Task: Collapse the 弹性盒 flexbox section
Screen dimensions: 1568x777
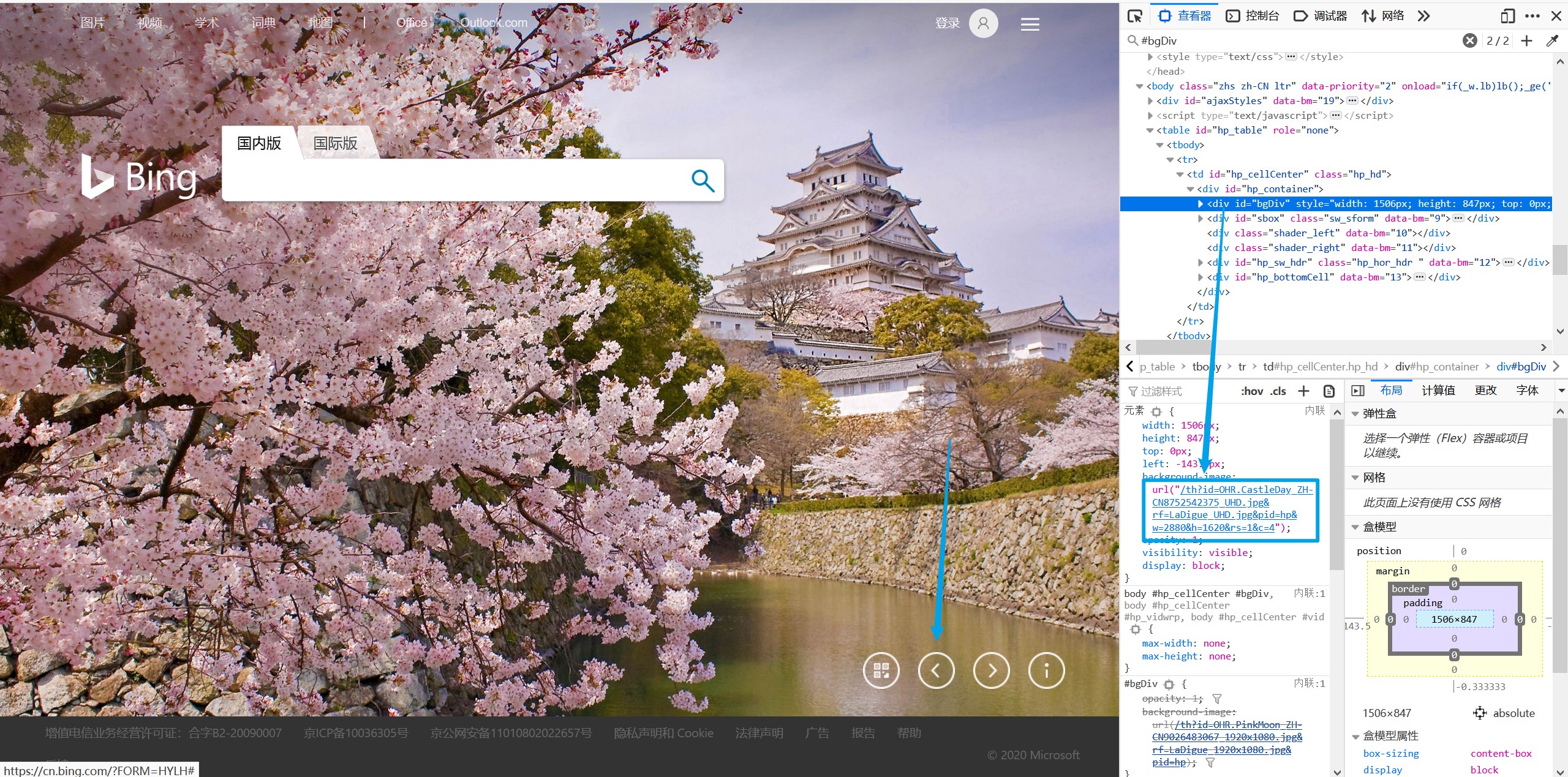Action: coord(1355,414)
